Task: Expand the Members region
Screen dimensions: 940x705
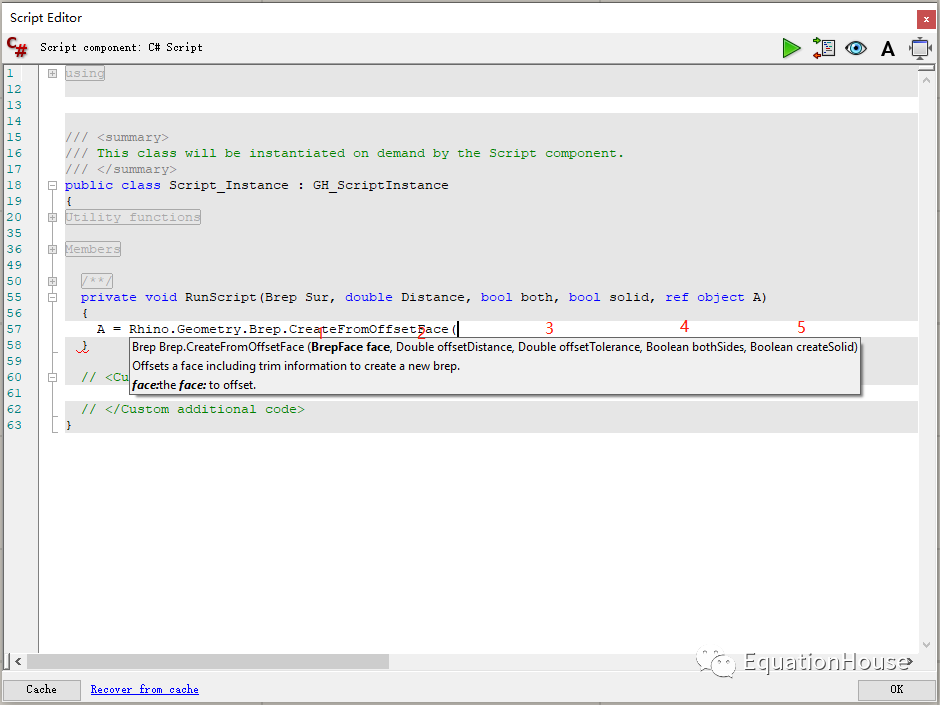Action: pos(52,249)
